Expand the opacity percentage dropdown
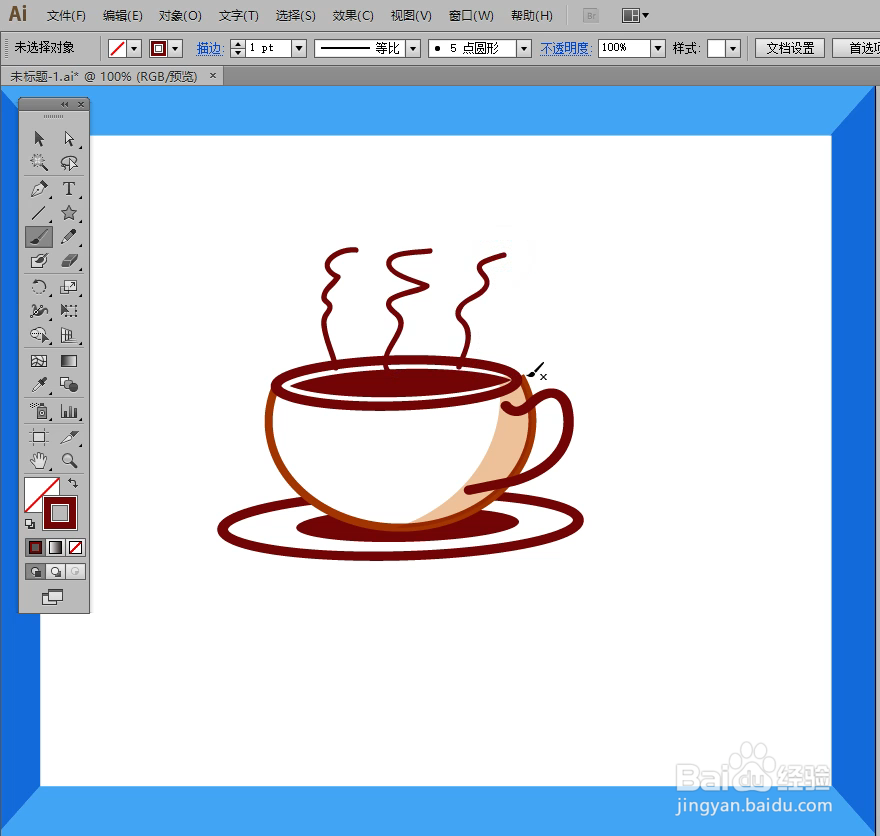Screen dimensions: 880x836 pos(656,48)
